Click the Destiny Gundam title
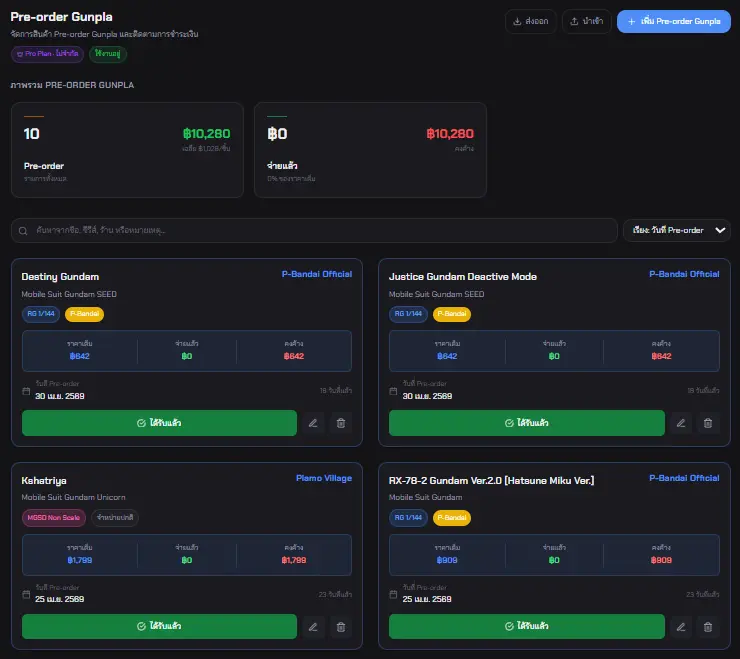Screen dimensions: 740x659 (x=60, y=277)
